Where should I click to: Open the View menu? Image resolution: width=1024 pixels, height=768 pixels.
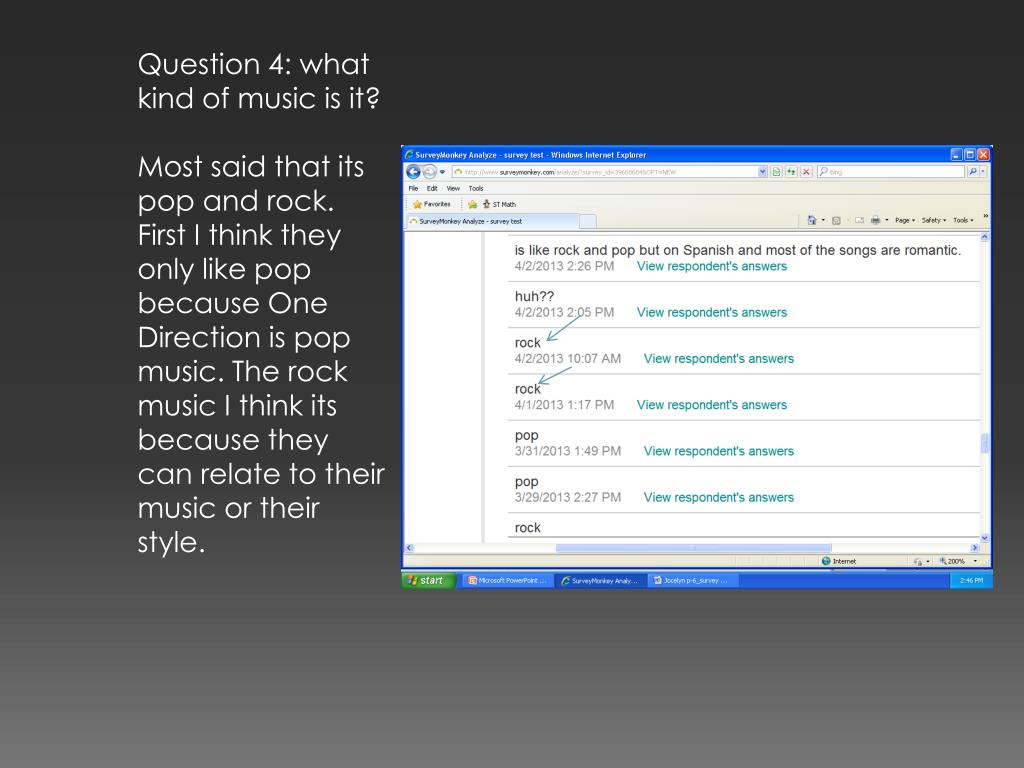click(x=453, y=188)
